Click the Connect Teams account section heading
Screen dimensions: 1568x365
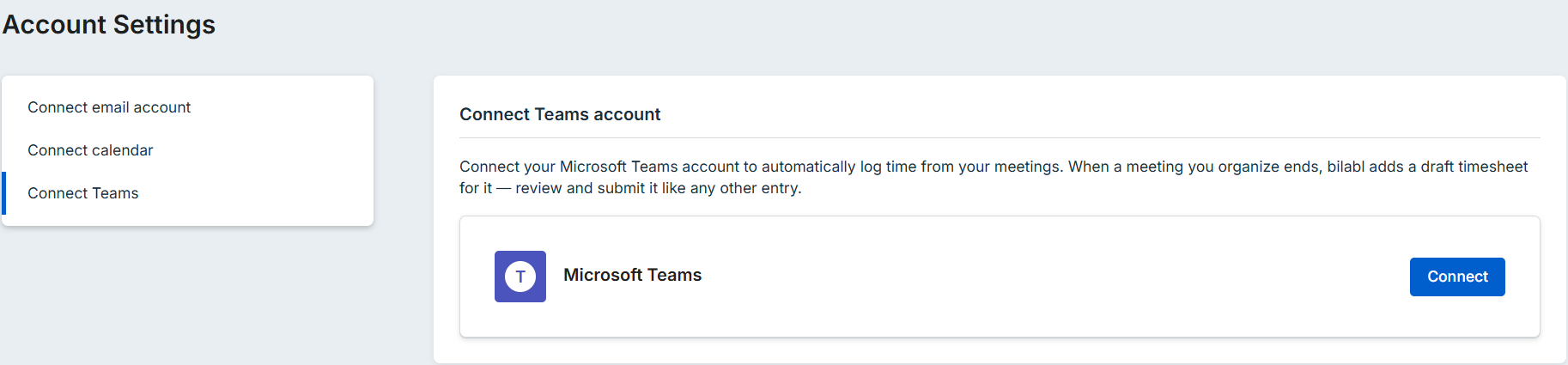coord(560,114)
